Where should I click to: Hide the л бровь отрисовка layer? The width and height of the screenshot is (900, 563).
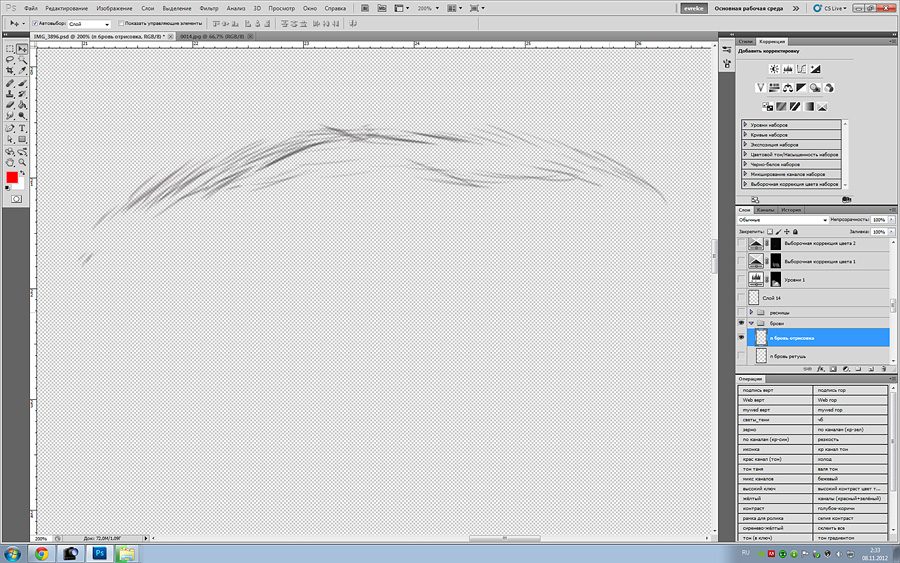point(741,337)
